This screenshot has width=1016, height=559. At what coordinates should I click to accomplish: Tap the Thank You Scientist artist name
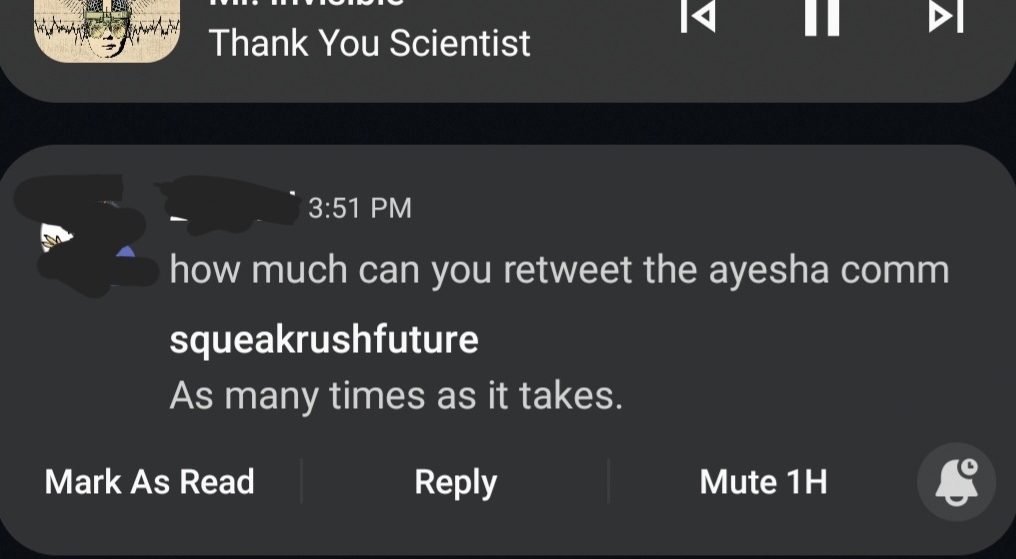pyautogui.click(x=369, y=44)
